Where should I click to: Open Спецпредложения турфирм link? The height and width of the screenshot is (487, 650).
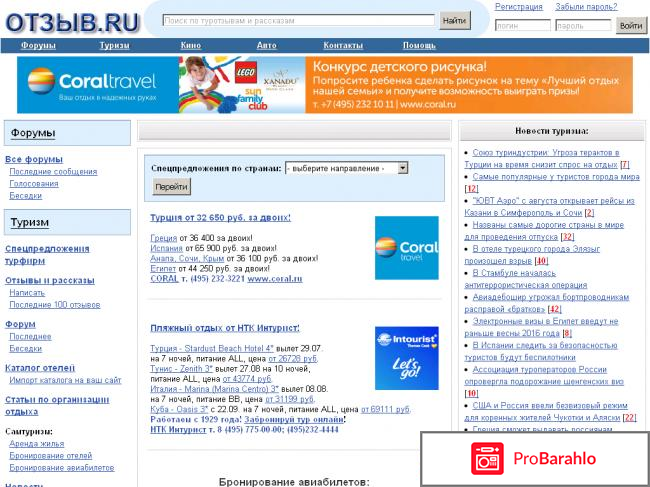(47, 255)
